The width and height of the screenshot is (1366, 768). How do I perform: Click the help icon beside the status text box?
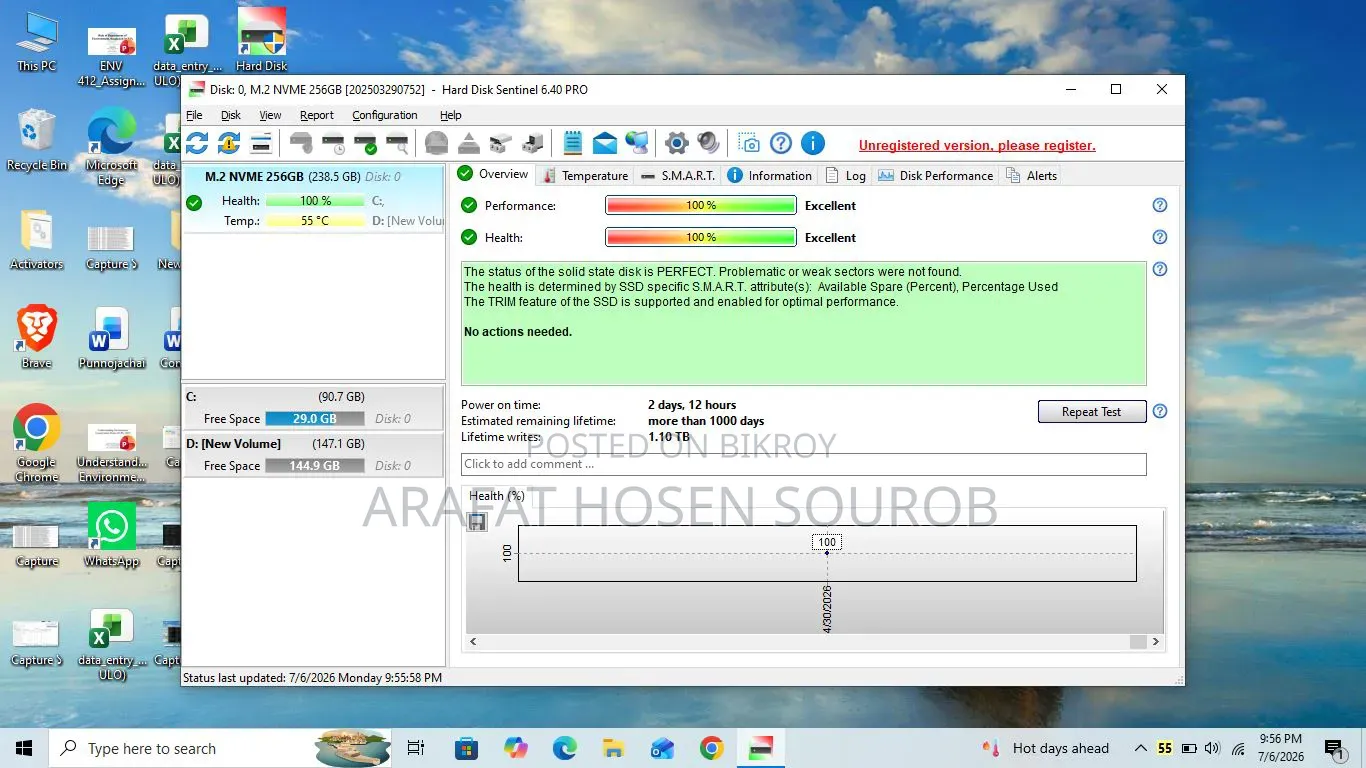1160,269
